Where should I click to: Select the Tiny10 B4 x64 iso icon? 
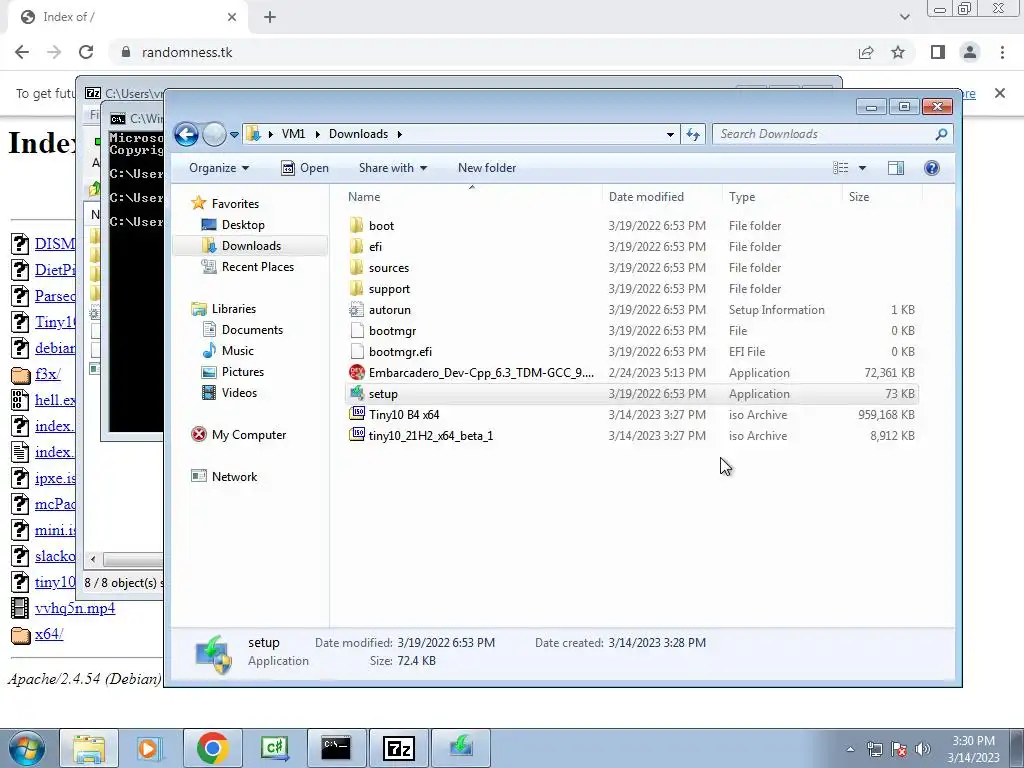click(x=357, y=414)
